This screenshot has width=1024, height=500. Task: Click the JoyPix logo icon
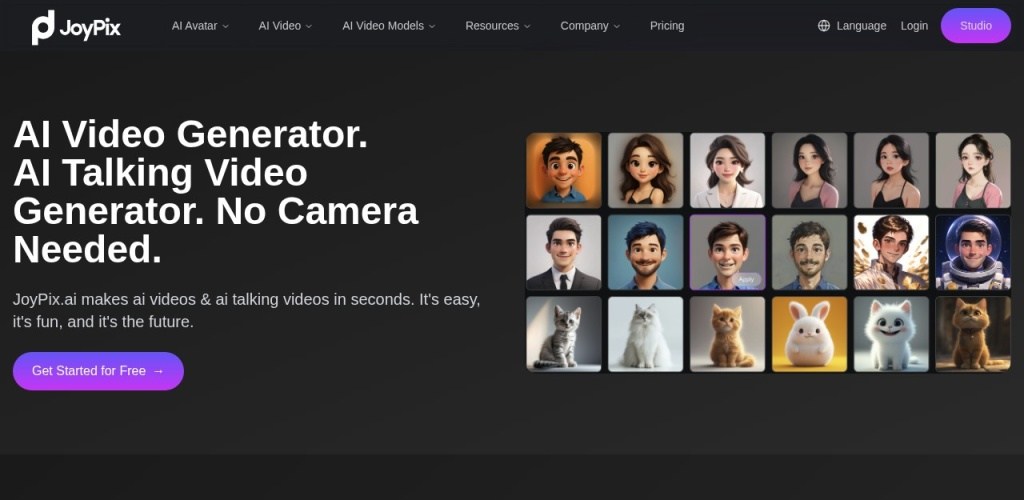pyautogui.click(x=43, y=27)
